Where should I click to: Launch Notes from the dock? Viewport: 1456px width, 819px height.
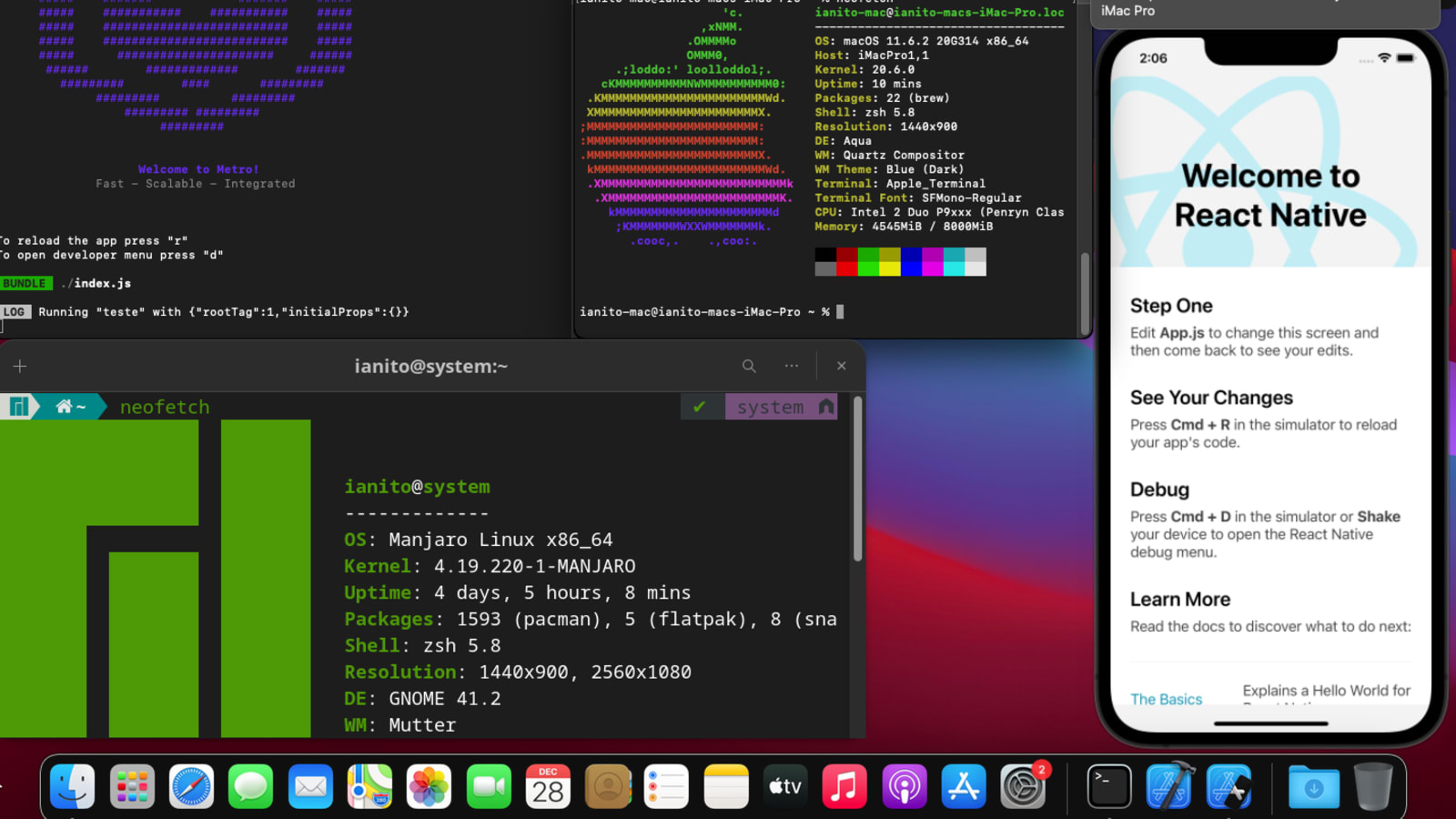coord(726,785)
